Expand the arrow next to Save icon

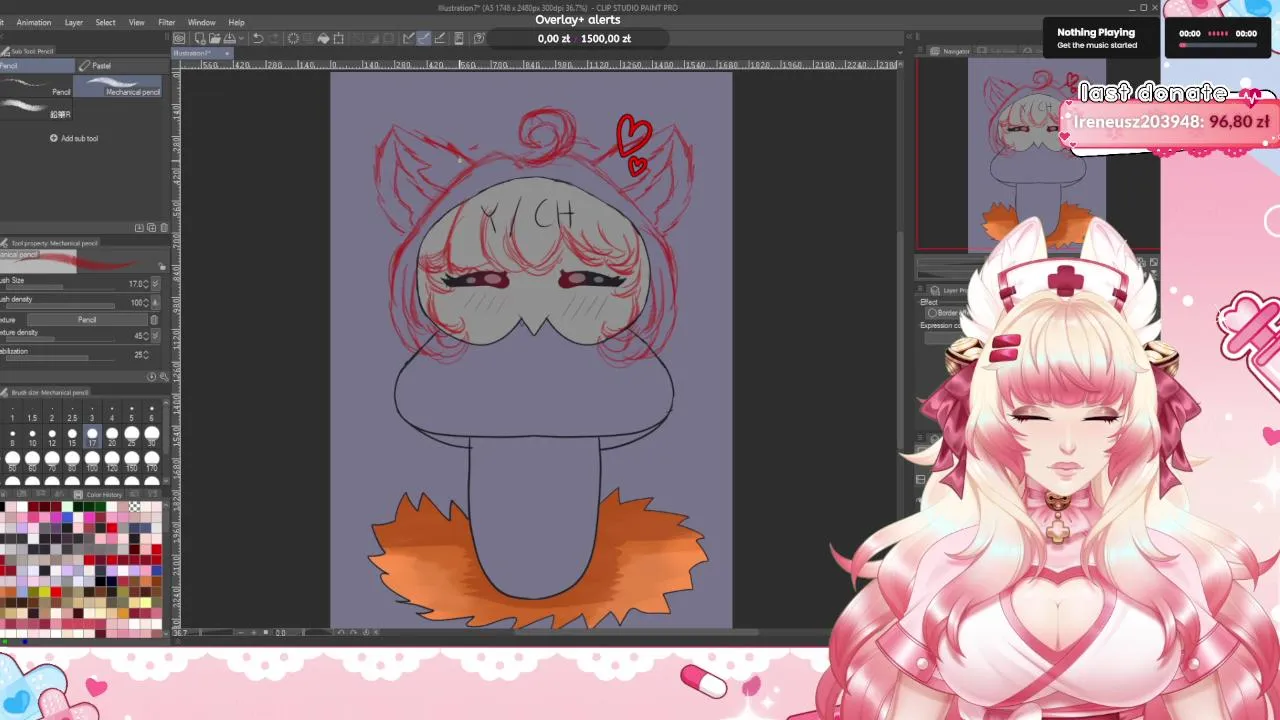(241, 38)
